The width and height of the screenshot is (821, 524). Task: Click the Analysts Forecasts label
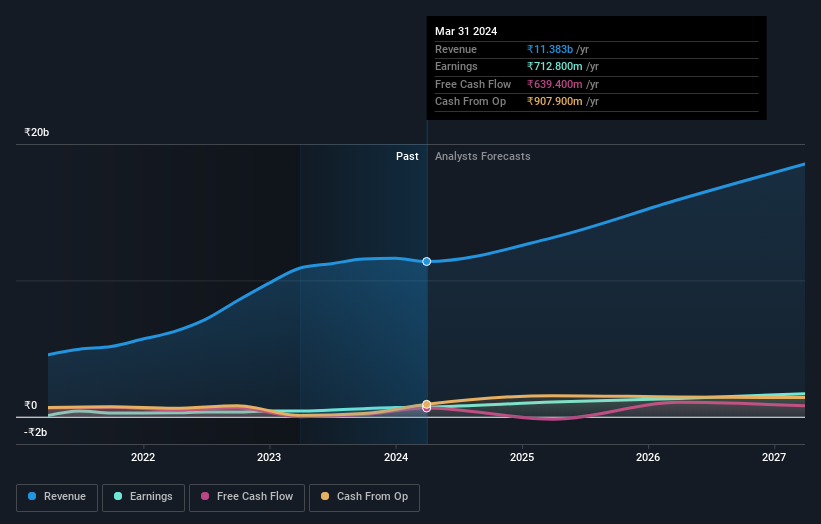point(483,156)
